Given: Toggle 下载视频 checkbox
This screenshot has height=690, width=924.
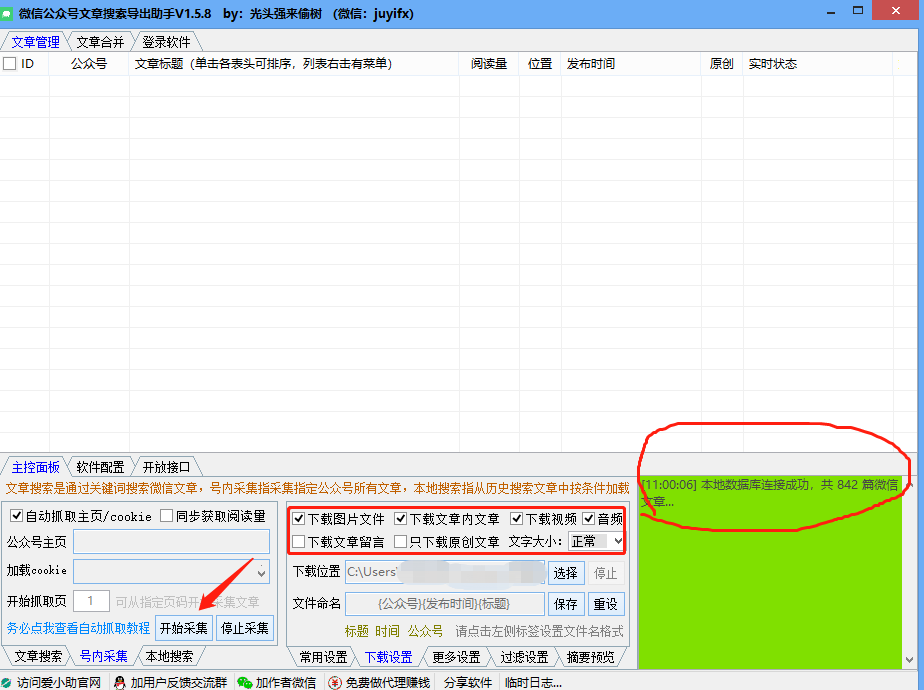Looking at the screenshot, I should tap(517, 519).
